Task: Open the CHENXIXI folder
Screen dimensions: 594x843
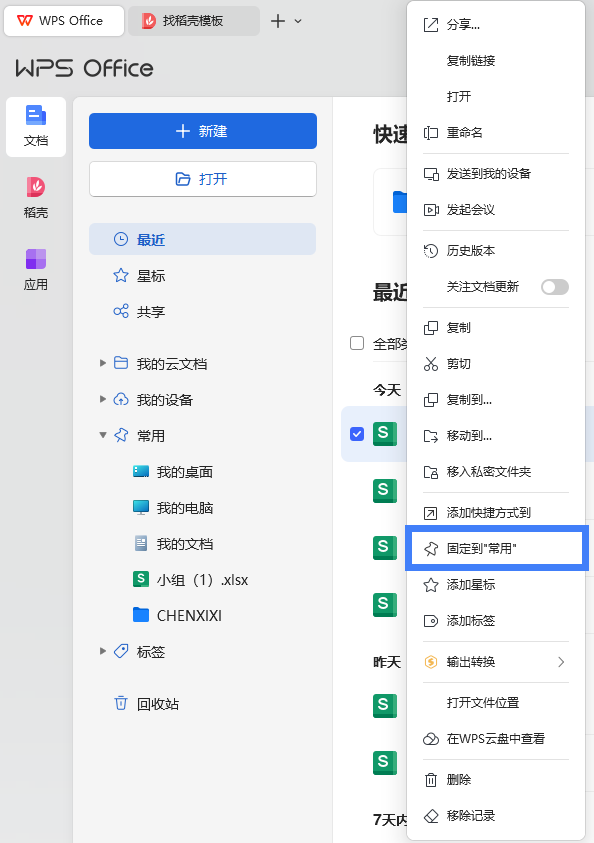Action: tap(177, 616)
